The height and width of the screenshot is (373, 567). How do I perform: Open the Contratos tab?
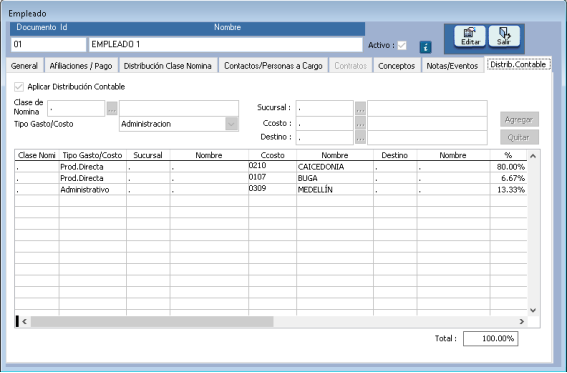350,66
